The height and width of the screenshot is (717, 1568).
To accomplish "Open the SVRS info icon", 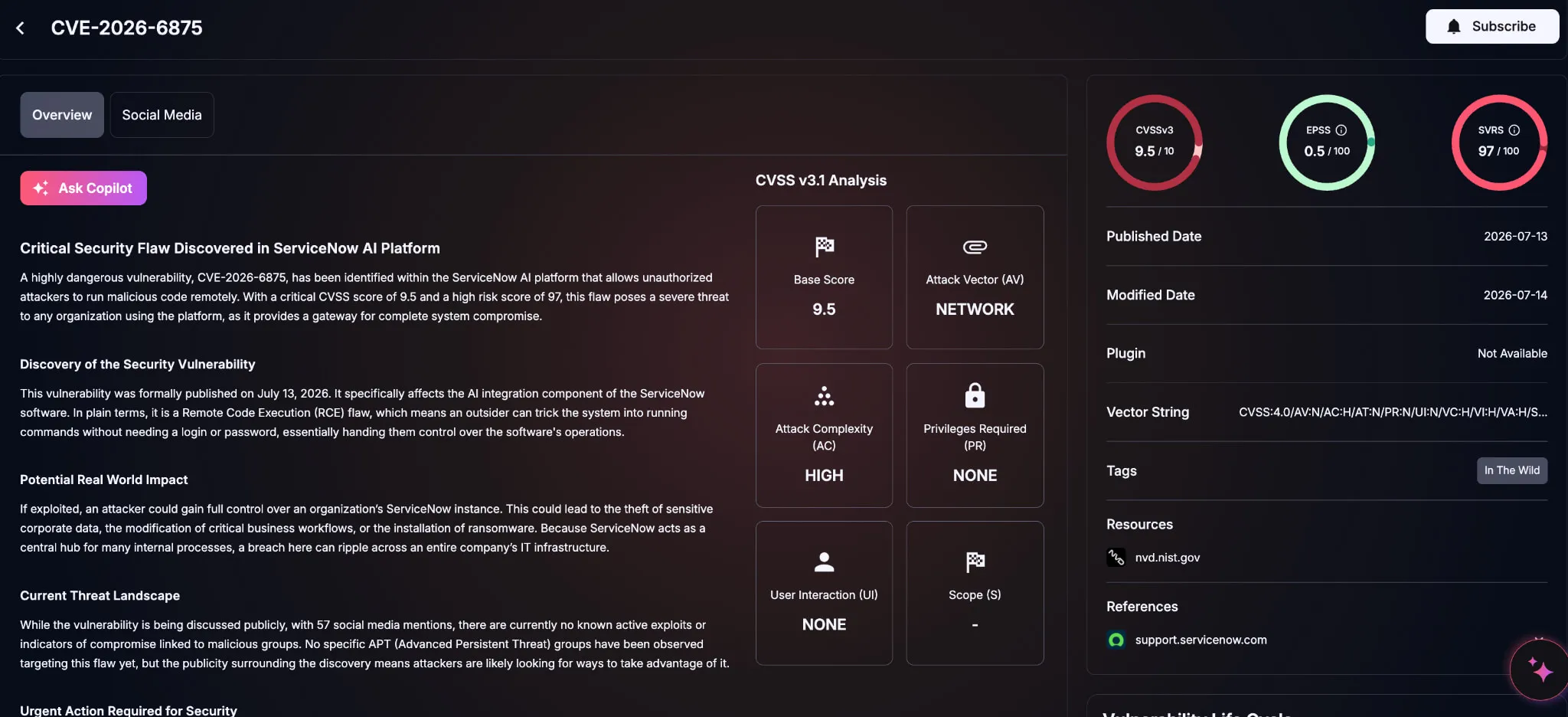I will pos(1514,130).
